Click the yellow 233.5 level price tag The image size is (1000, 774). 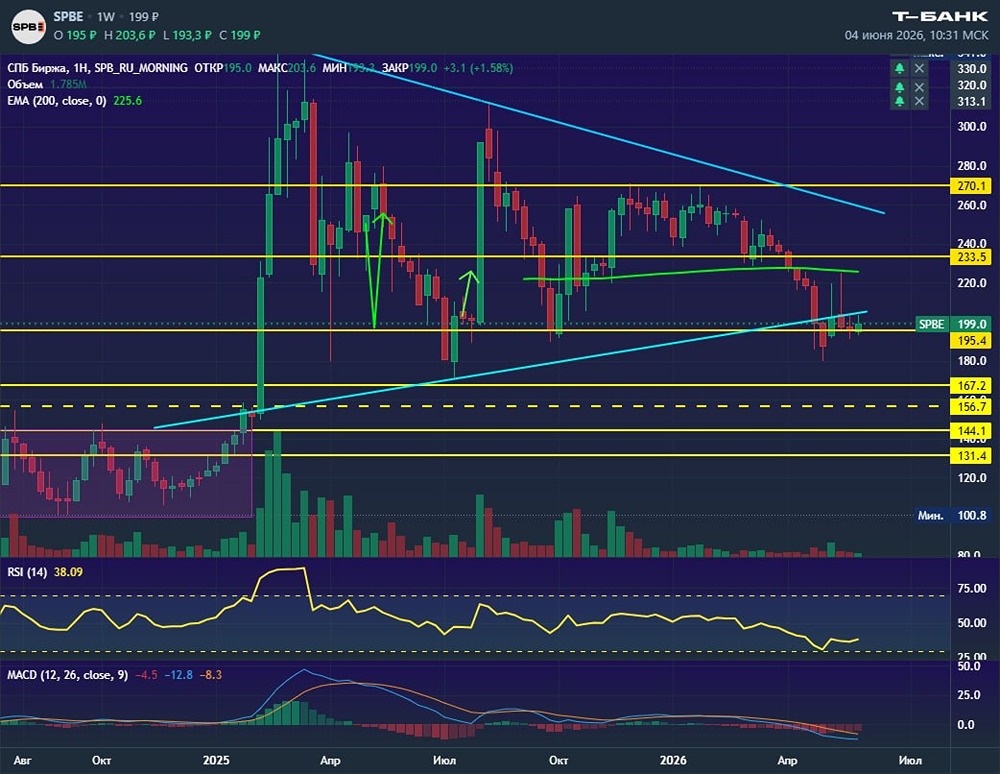click(971, 257)
